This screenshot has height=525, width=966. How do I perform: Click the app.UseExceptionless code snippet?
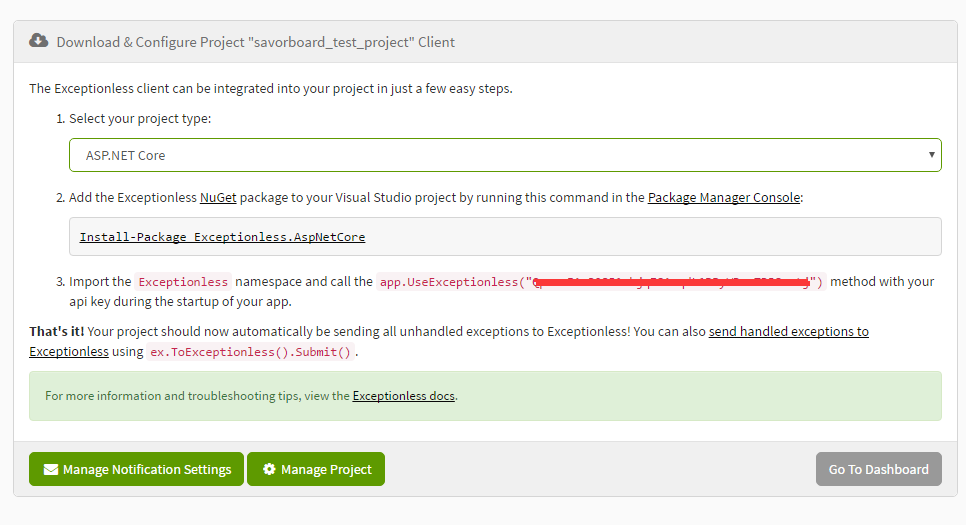tap(601, 282)
